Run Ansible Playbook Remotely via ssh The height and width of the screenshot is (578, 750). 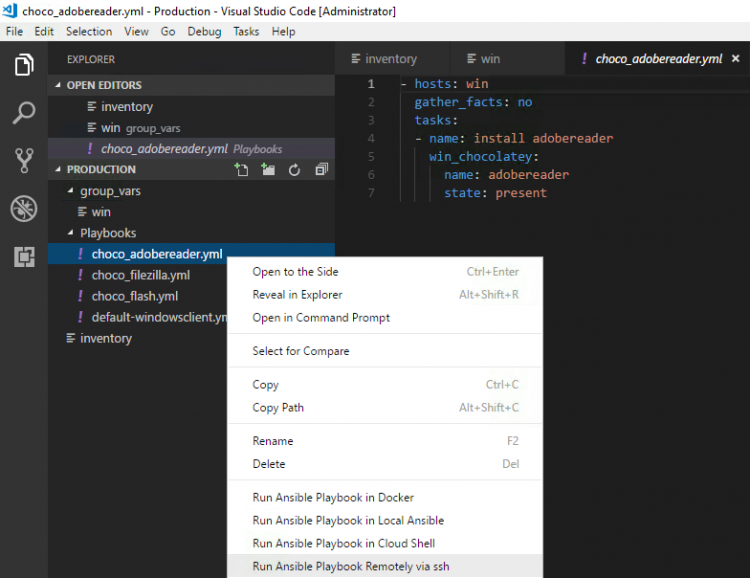click(385, 567)
